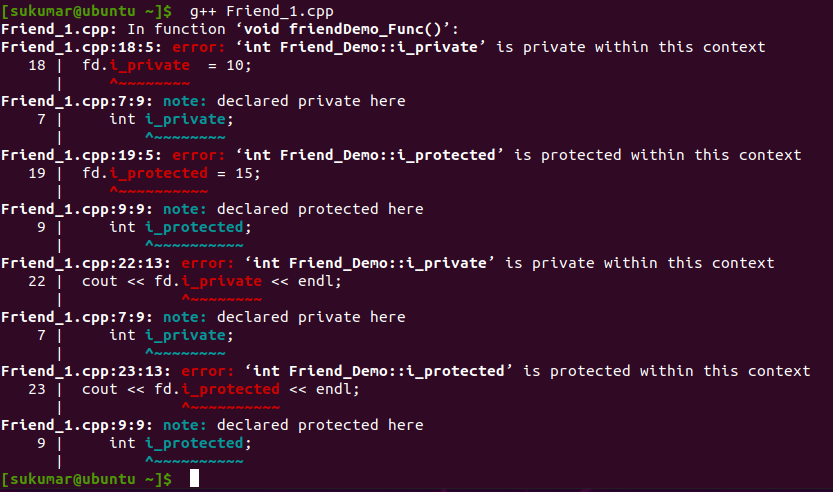Viewport: 833px width, 492px height.
Task: Open the Friend_1.cpp:18:5 error location
Action: 82,47
